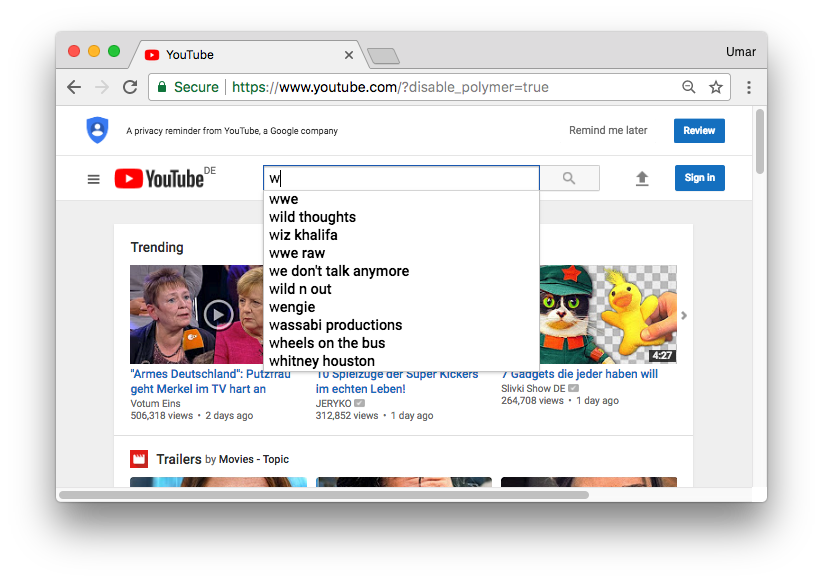Open the zoom magnifier icon in address bar
The height and width of the screenshot is (582, 823).
(689, 87)
